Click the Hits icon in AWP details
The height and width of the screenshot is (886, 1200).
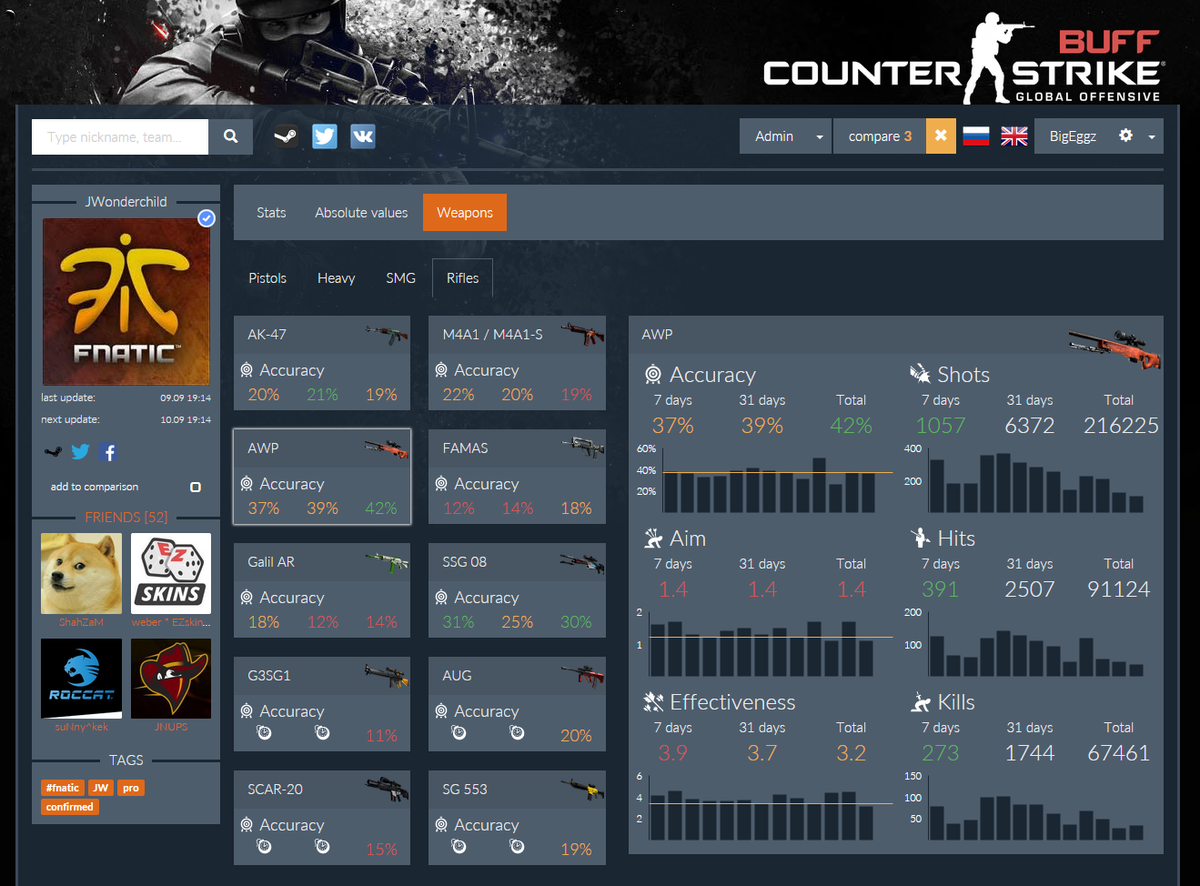[922, 538]
